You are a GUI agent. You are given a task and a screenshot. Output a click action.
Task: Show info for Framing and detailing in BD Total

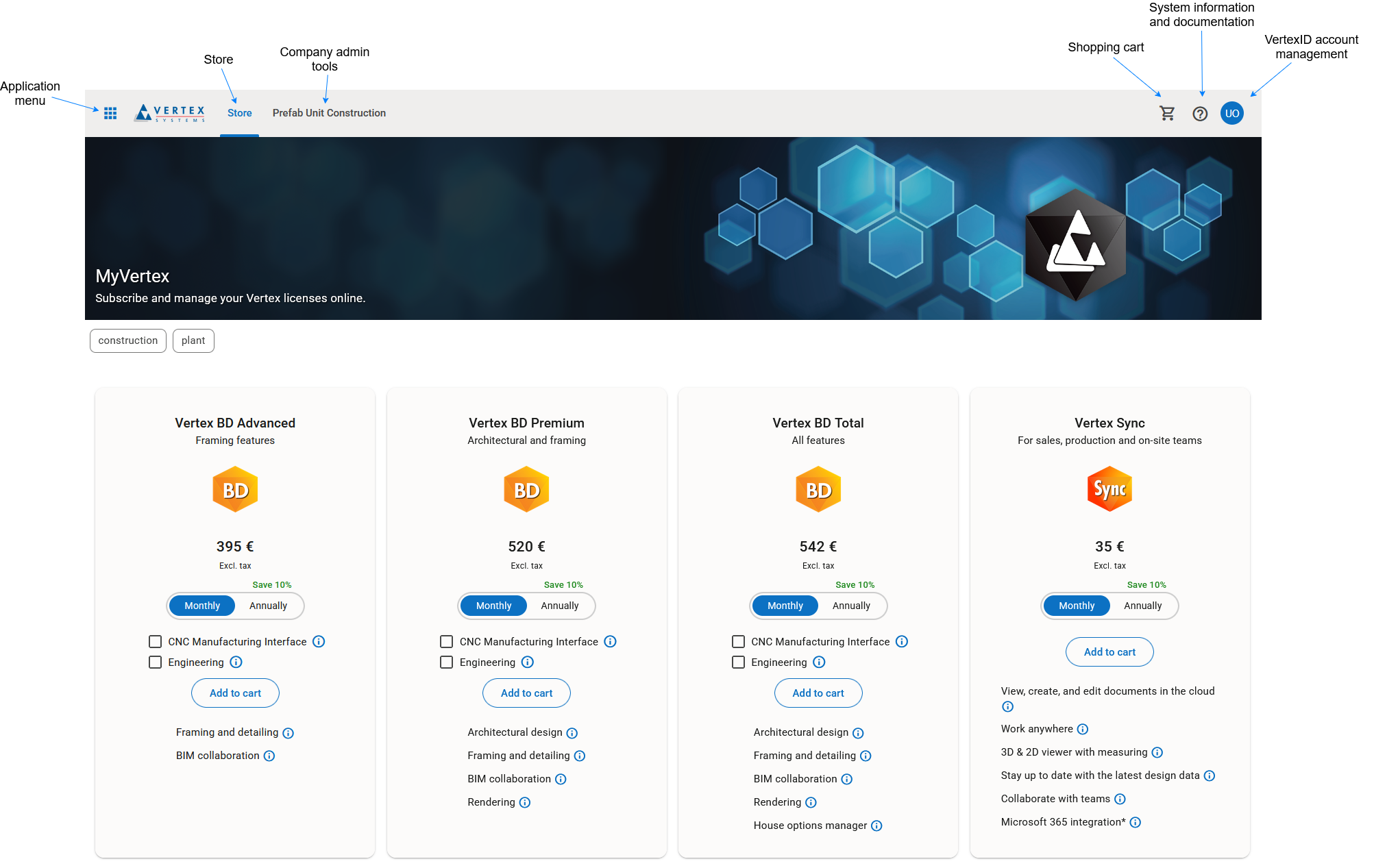[866, 756]
